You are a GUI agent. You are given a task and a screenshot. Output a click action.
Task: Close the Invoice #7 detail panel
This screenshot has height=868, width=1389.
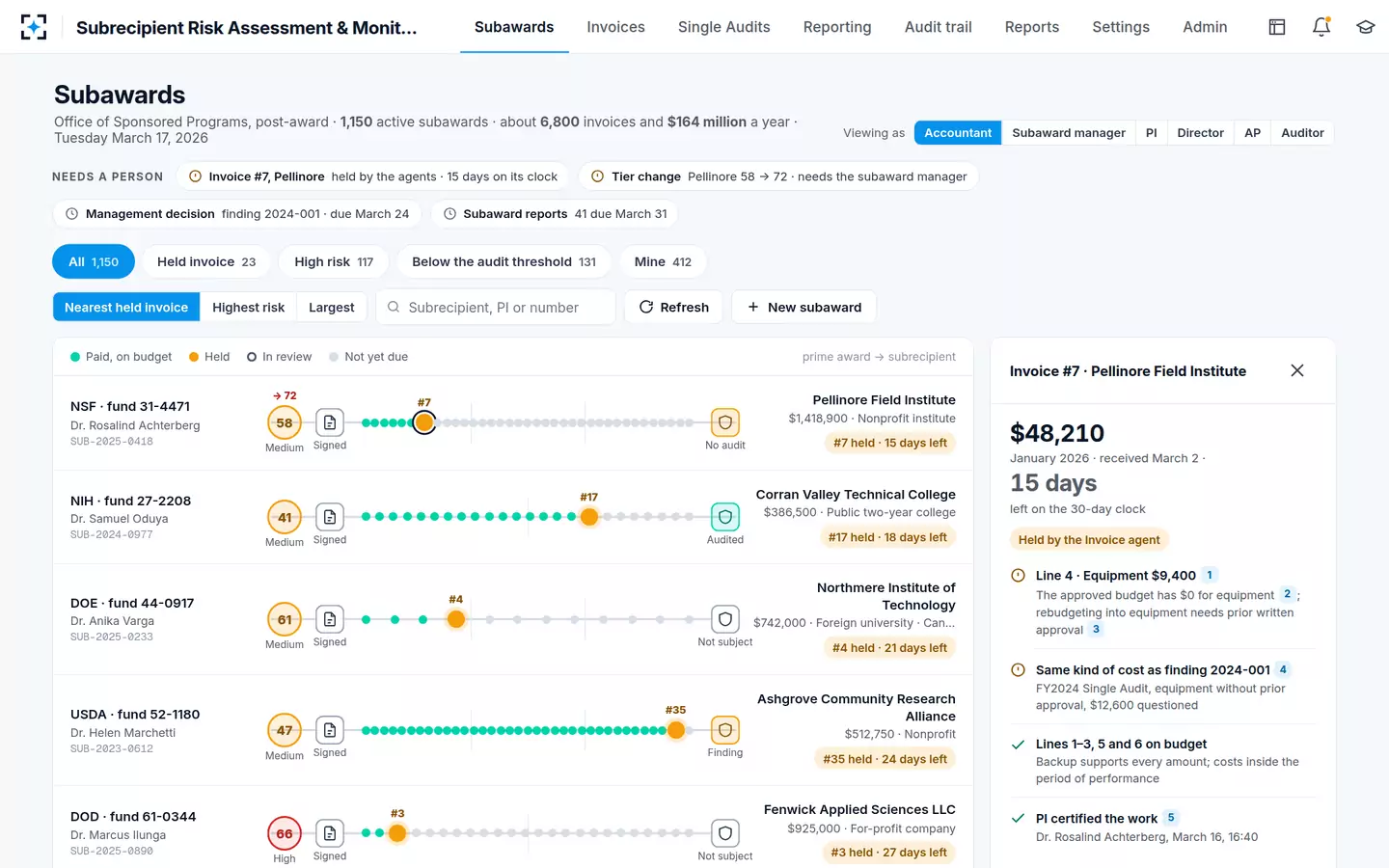(x=1297, y=370)
